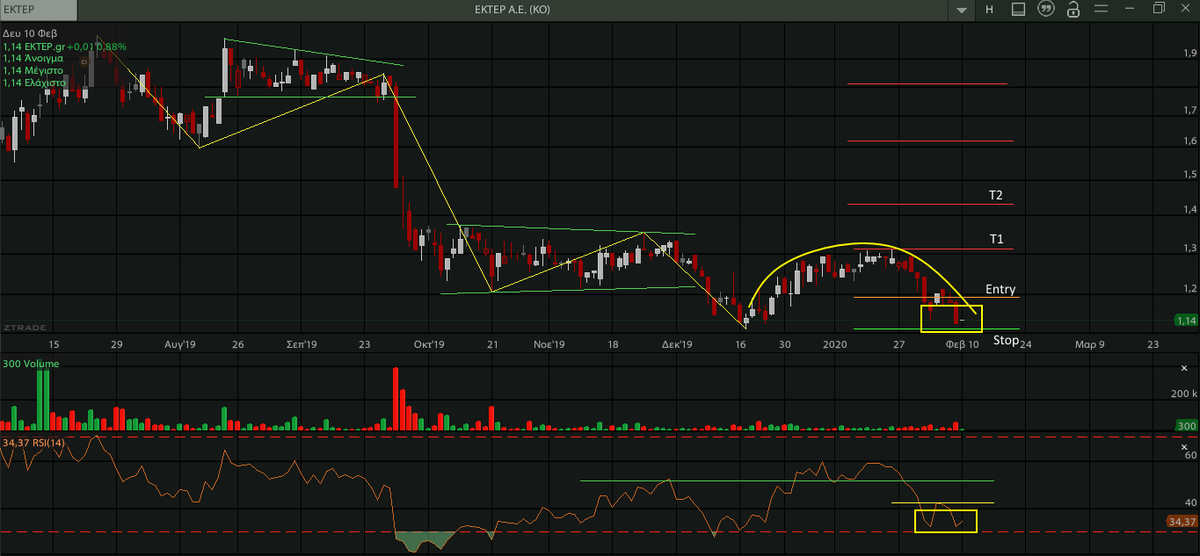Click the 'Μαρ 9' label on time axis
The width and height of the screenshot is (1200, 556).
[x=1089, y=344]
